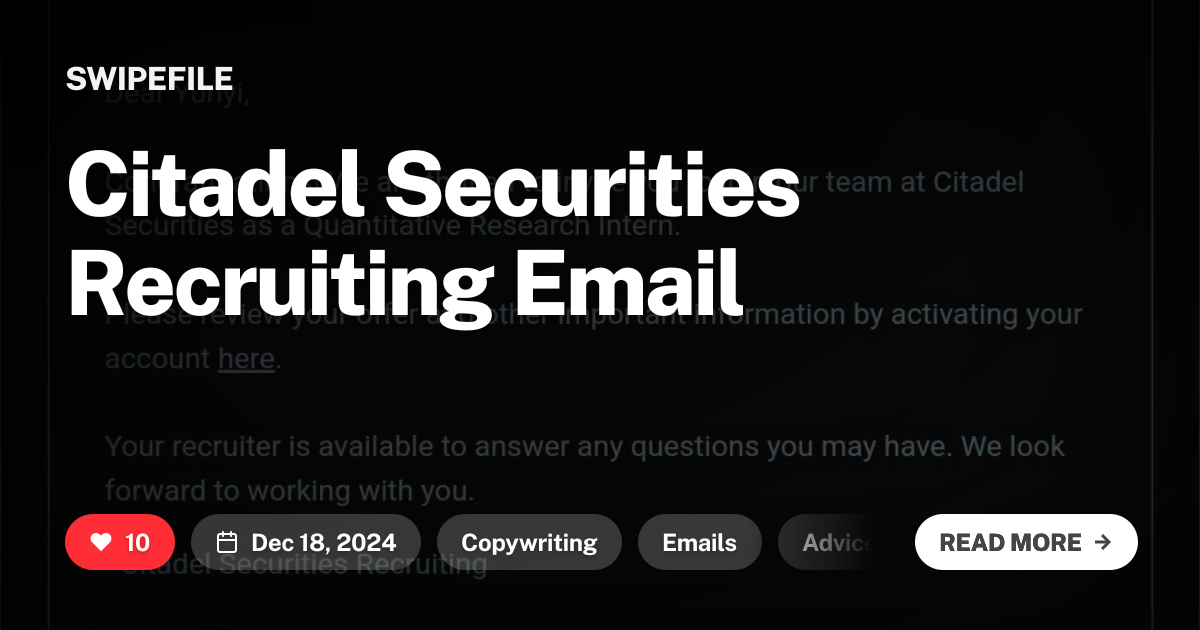1200x630 pixels.
Task: Click the red heart like icon
Action: click(x=99, y=542)
